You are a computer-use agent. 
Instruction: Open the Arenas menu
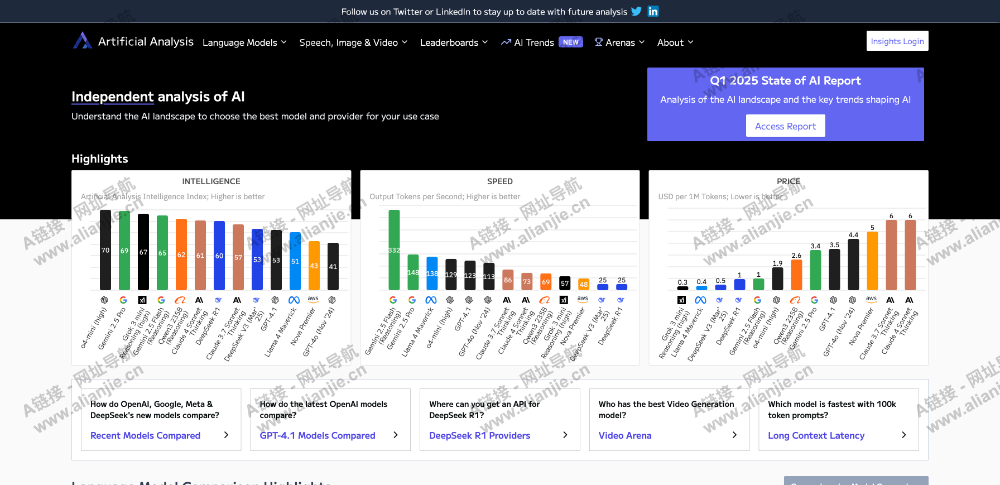coord(620,43)
